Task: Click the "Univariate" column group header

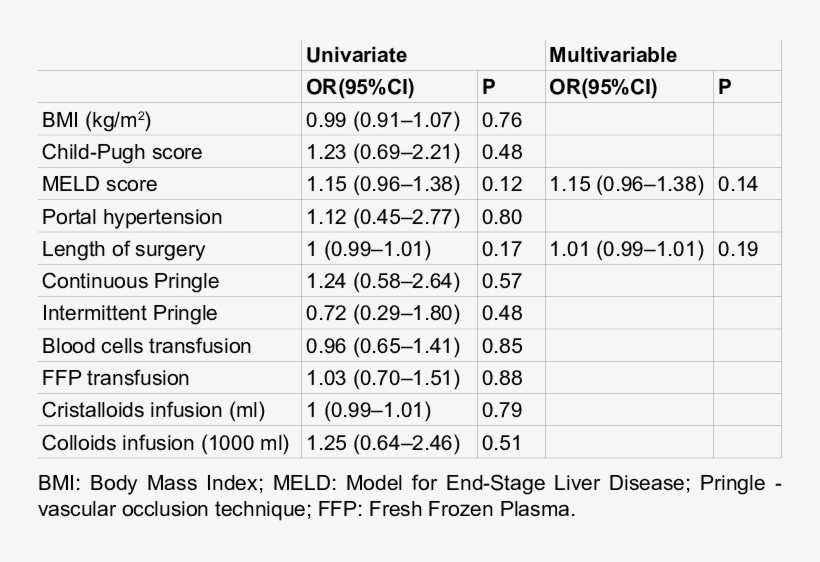Action: [356, 56]
